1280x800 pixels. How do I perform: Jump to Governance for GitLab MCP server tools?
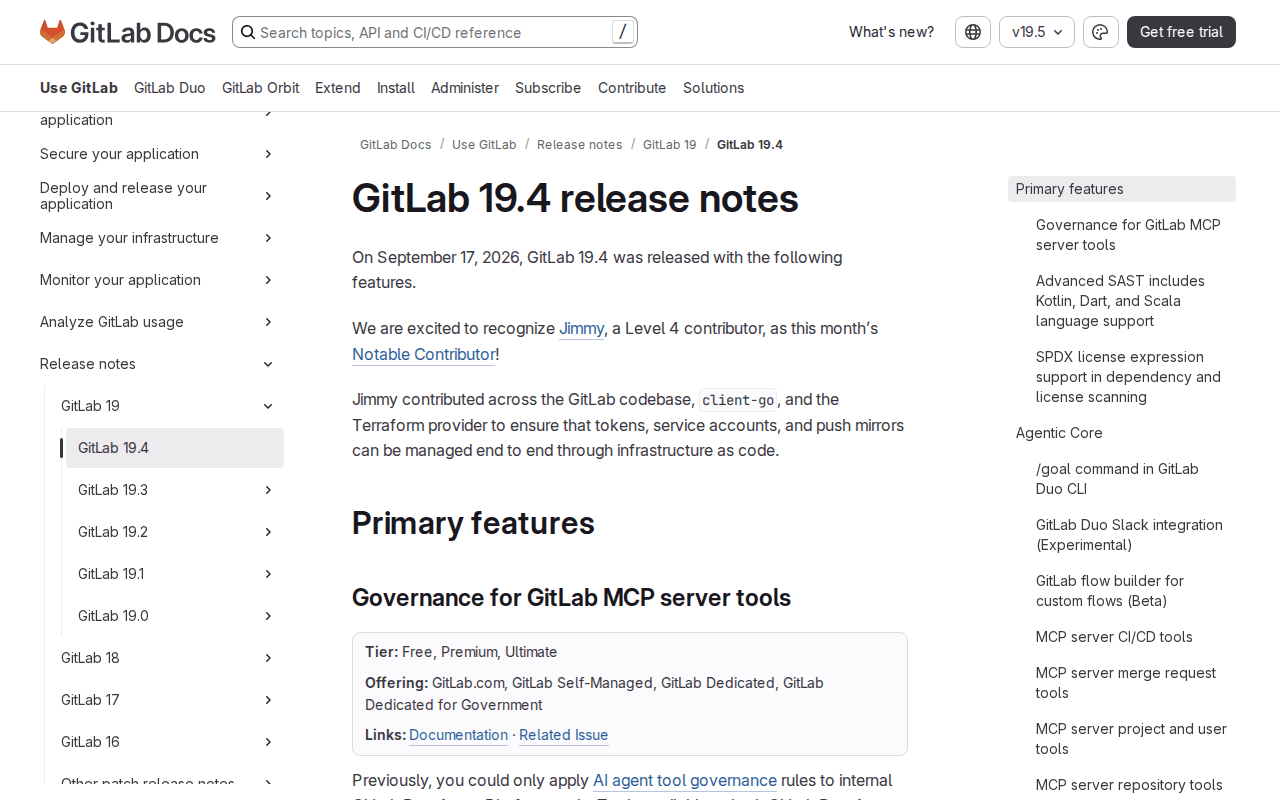click(x=1128, y=235)
